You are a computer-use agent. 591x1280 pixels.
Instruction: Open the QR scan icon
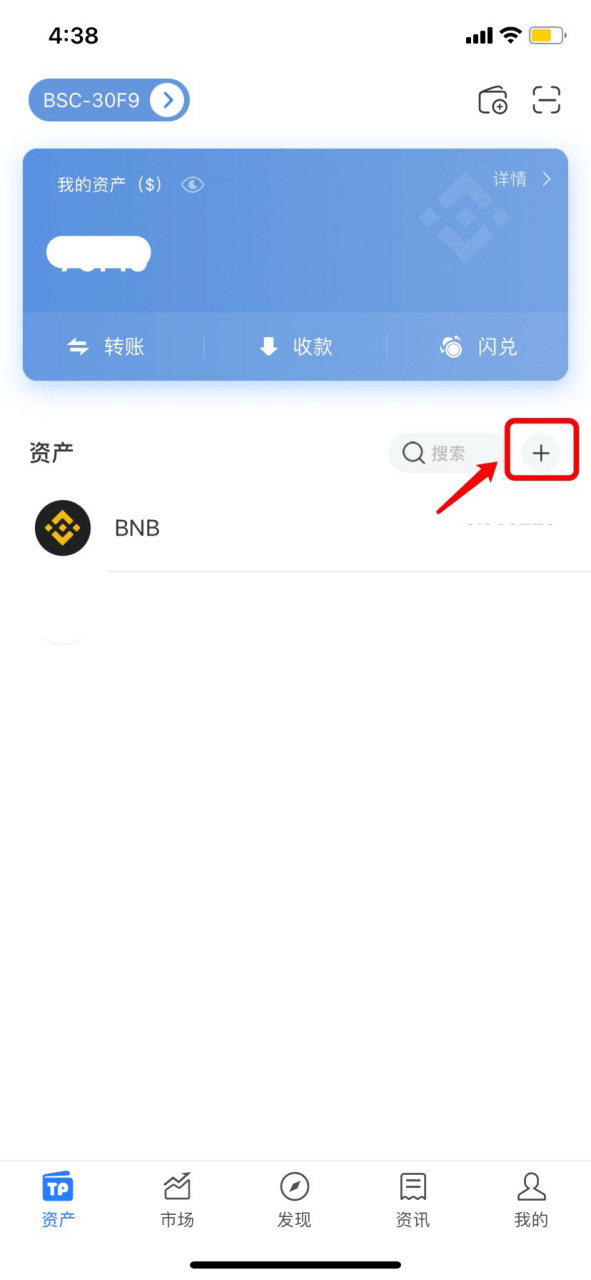[x=547, y=100]
